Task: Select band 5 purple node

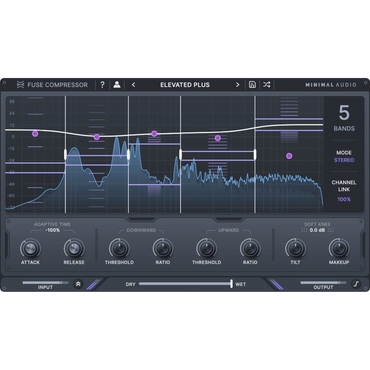Action: coord(289,156)
